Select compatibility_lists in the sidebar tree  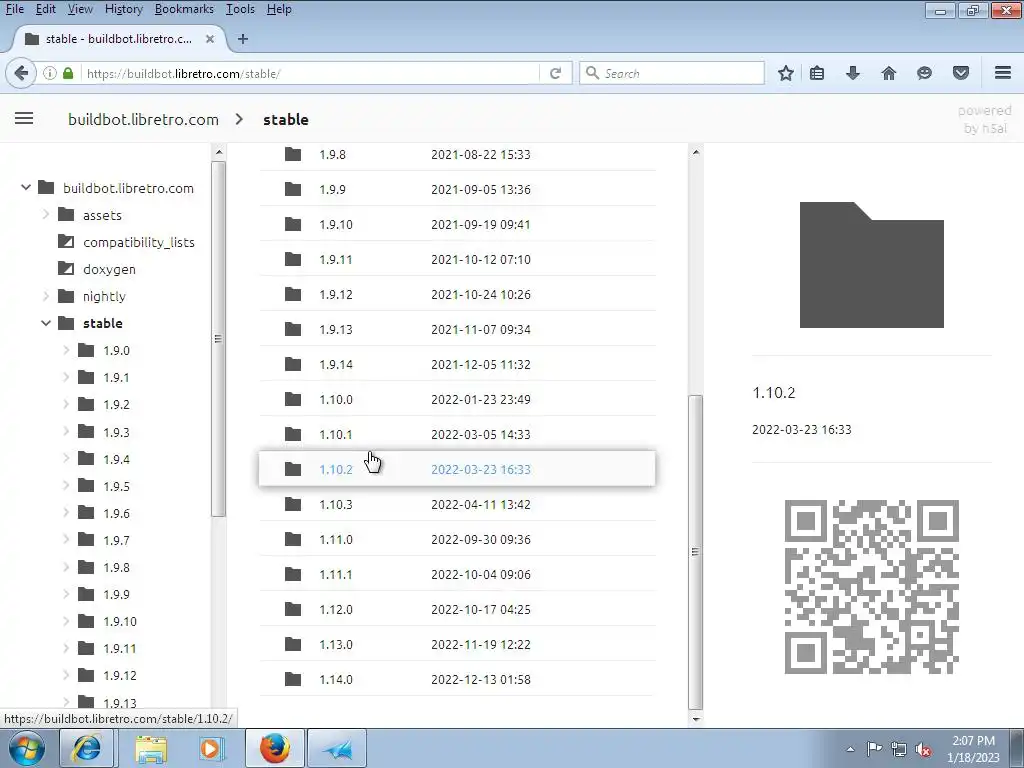coord(138,242)
